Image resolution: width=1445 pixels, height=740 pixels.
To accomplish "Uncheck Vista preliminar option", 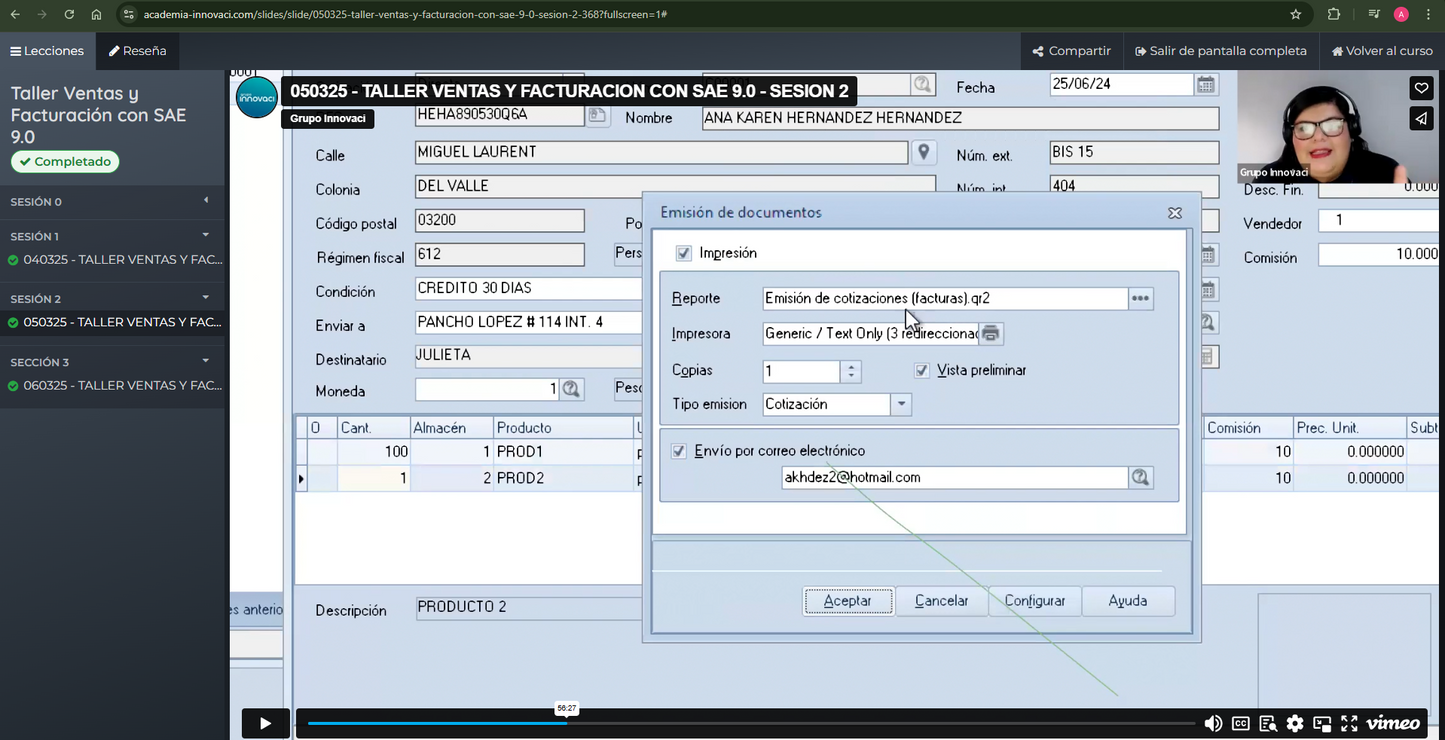I will (922, 370).
